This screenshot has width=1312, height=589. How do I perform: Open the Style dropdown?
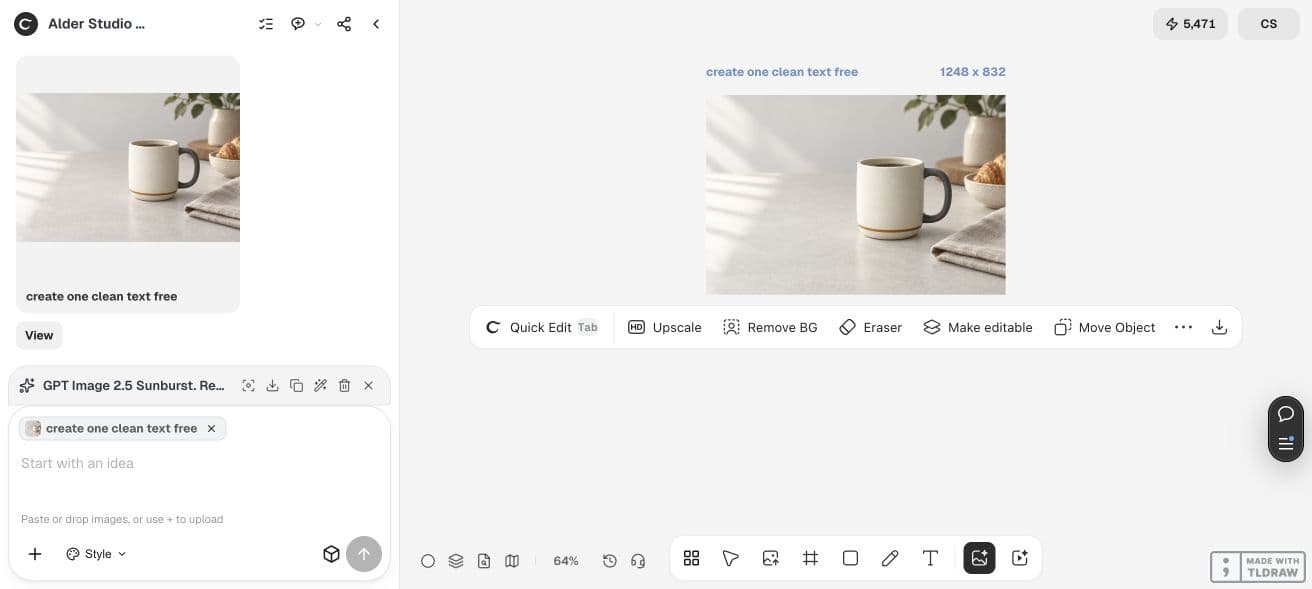click(97, 554)
